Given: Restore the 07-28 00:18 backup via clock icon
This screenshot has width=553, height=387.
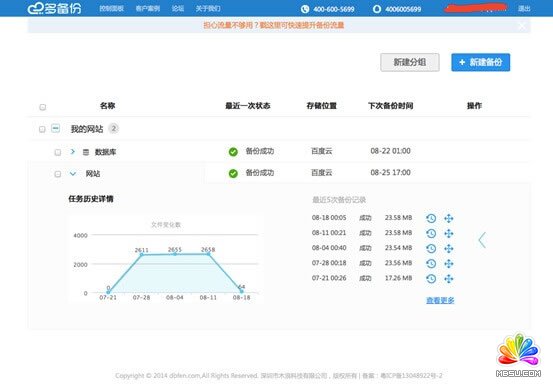Looking at the screenshot, I should click(431, 264).
